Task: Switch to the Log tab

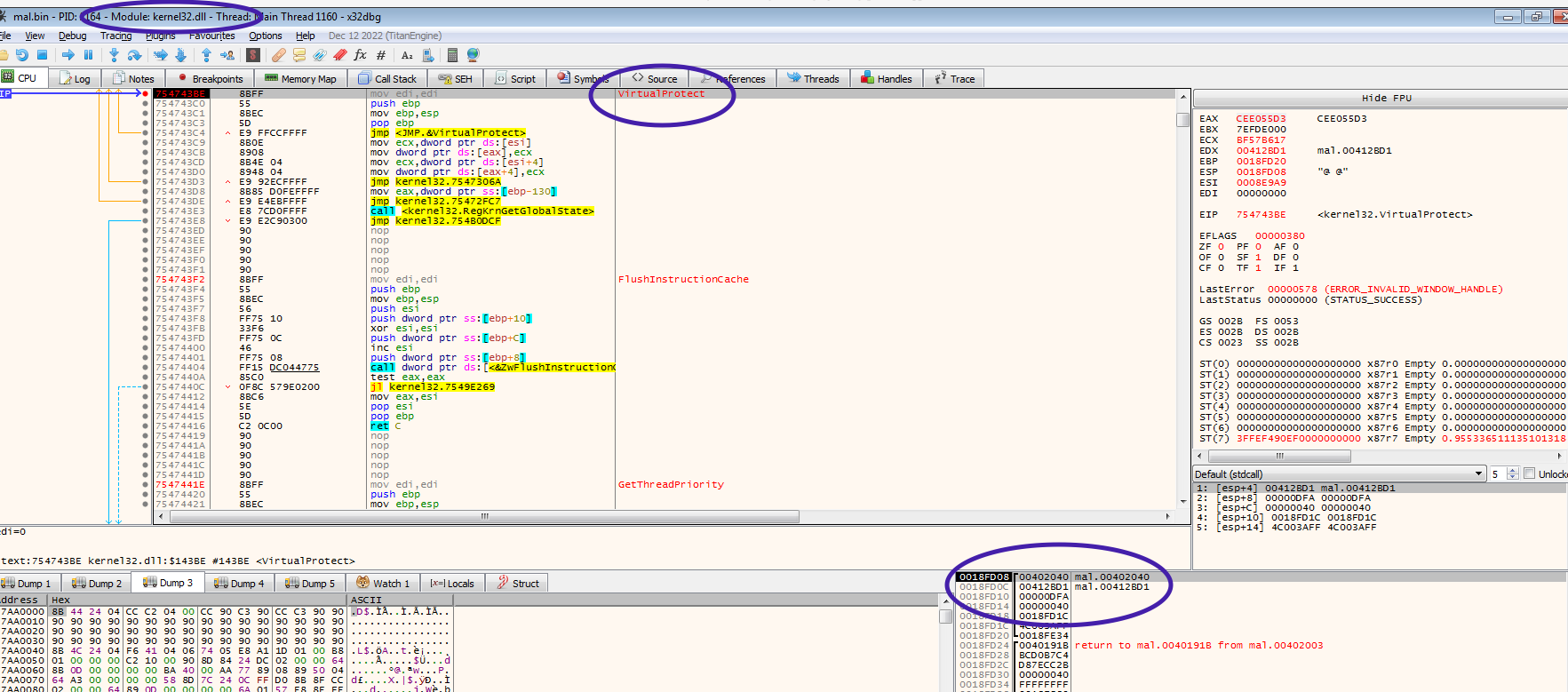Action: tap(76, 78)
